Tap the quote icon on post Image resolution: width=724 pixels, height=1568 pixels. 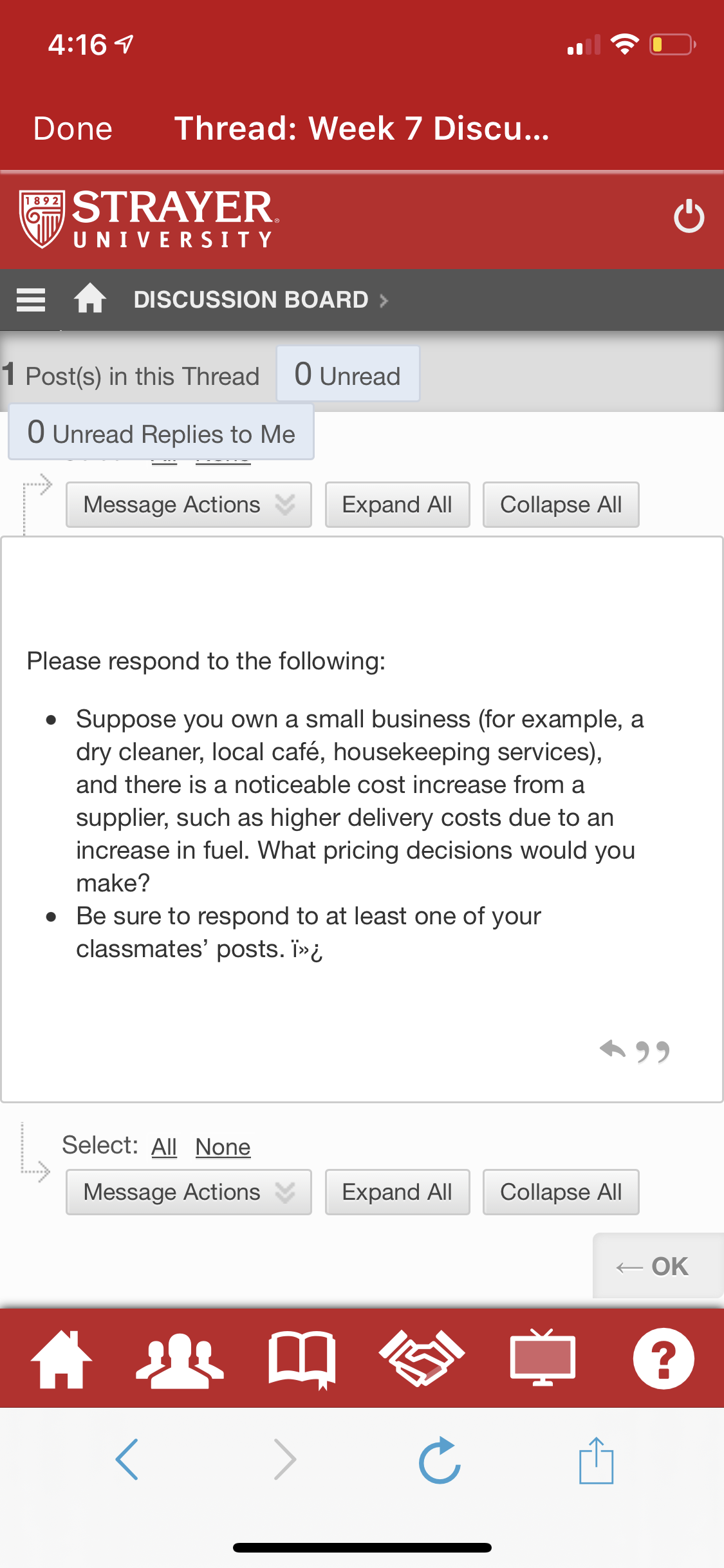coord(653,1052)
